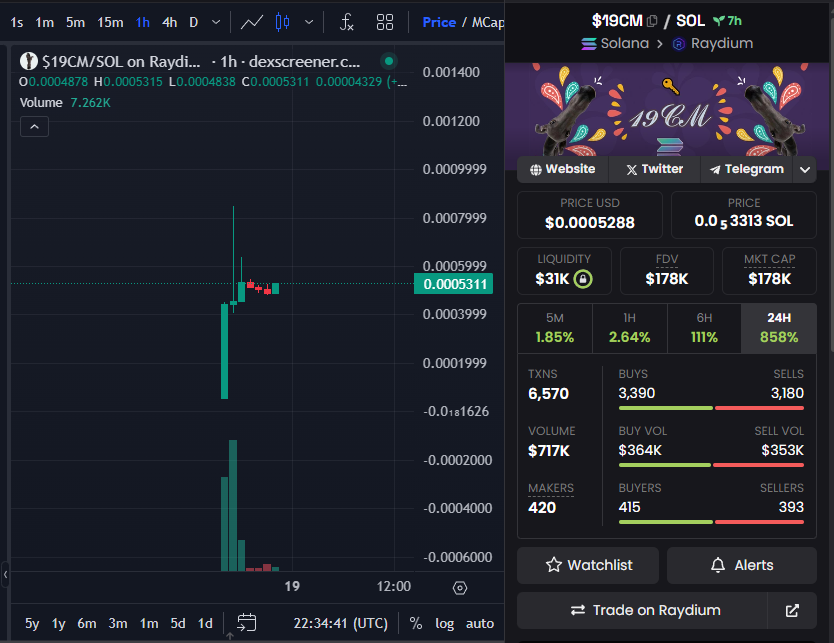The height and width of the screenshot is (643, 834).
Task: Click the Raydium DEX logo
Action: pos(679,44)
